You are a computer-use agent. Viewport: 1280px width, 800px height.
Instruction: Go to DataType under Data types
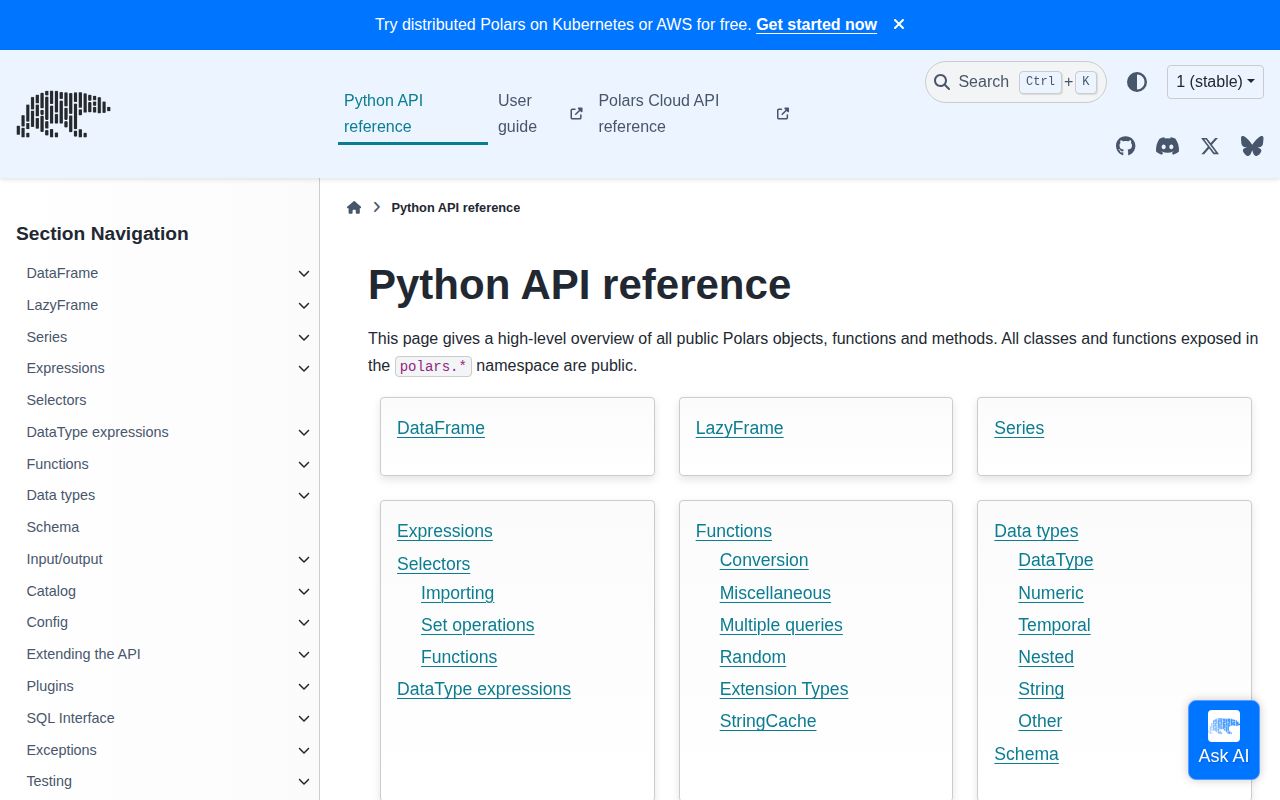click(x=1056, y=560)
